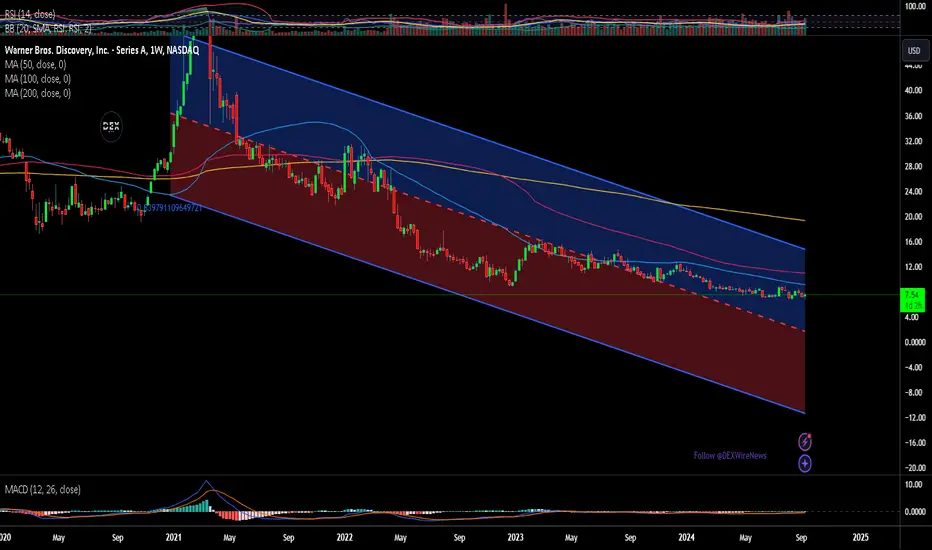Click the 40.00 price scale label
Screen dimensions: 932x550
913,90
